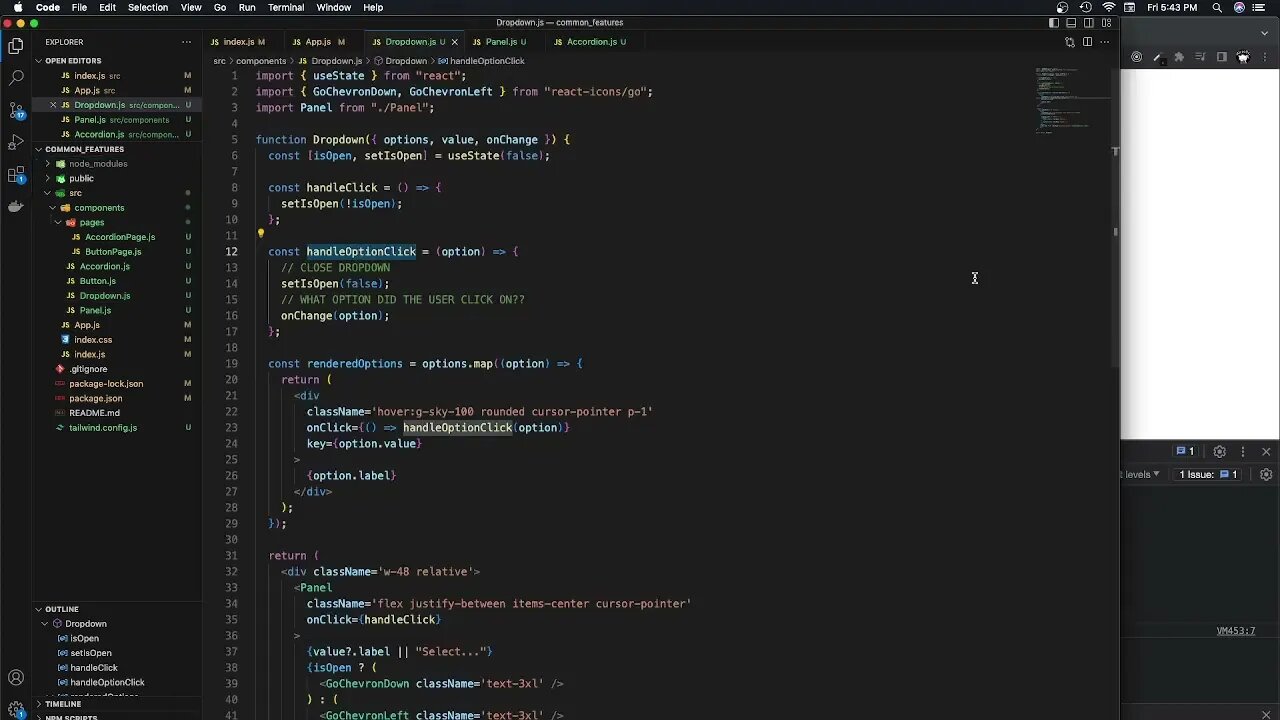The image size is (1280, 720).
Task: Customize layout icon in VS Code title bar
Action: pyautogui.click(x=1106, y=23)
